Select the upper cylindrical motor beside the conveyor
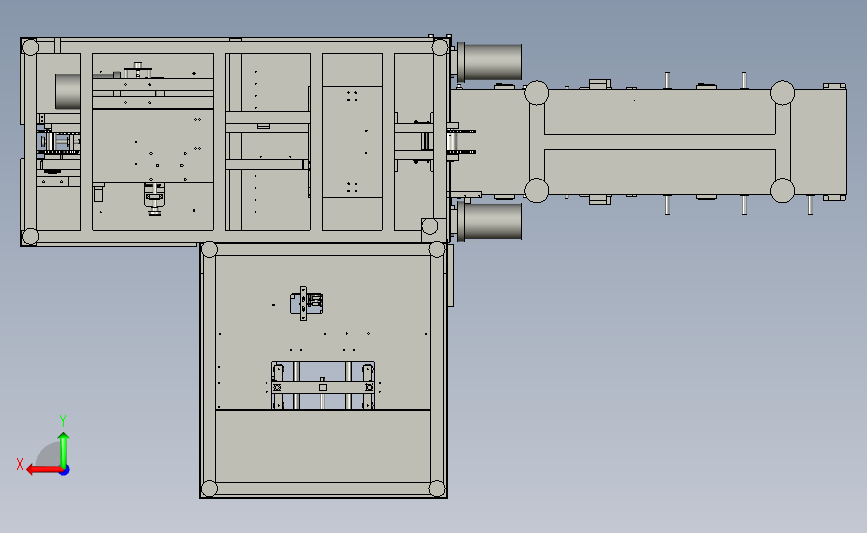The image size is (867, 533). click(489, 62)
